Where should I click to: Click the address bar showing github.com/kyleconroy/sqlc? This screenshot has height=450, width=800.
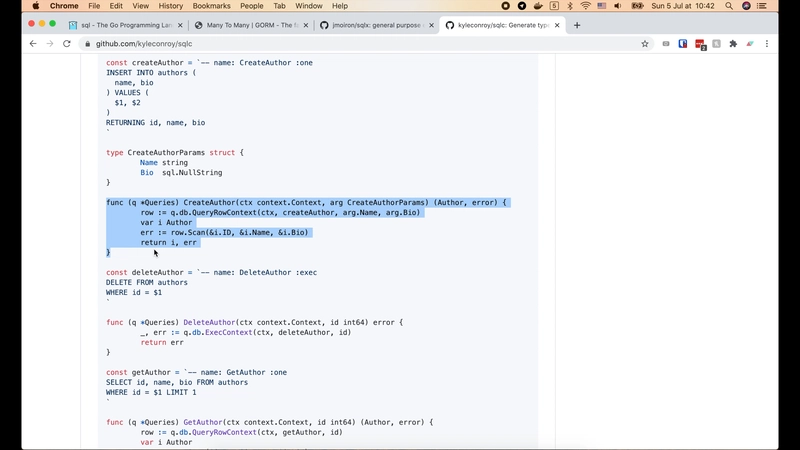(x=300, y=44)
